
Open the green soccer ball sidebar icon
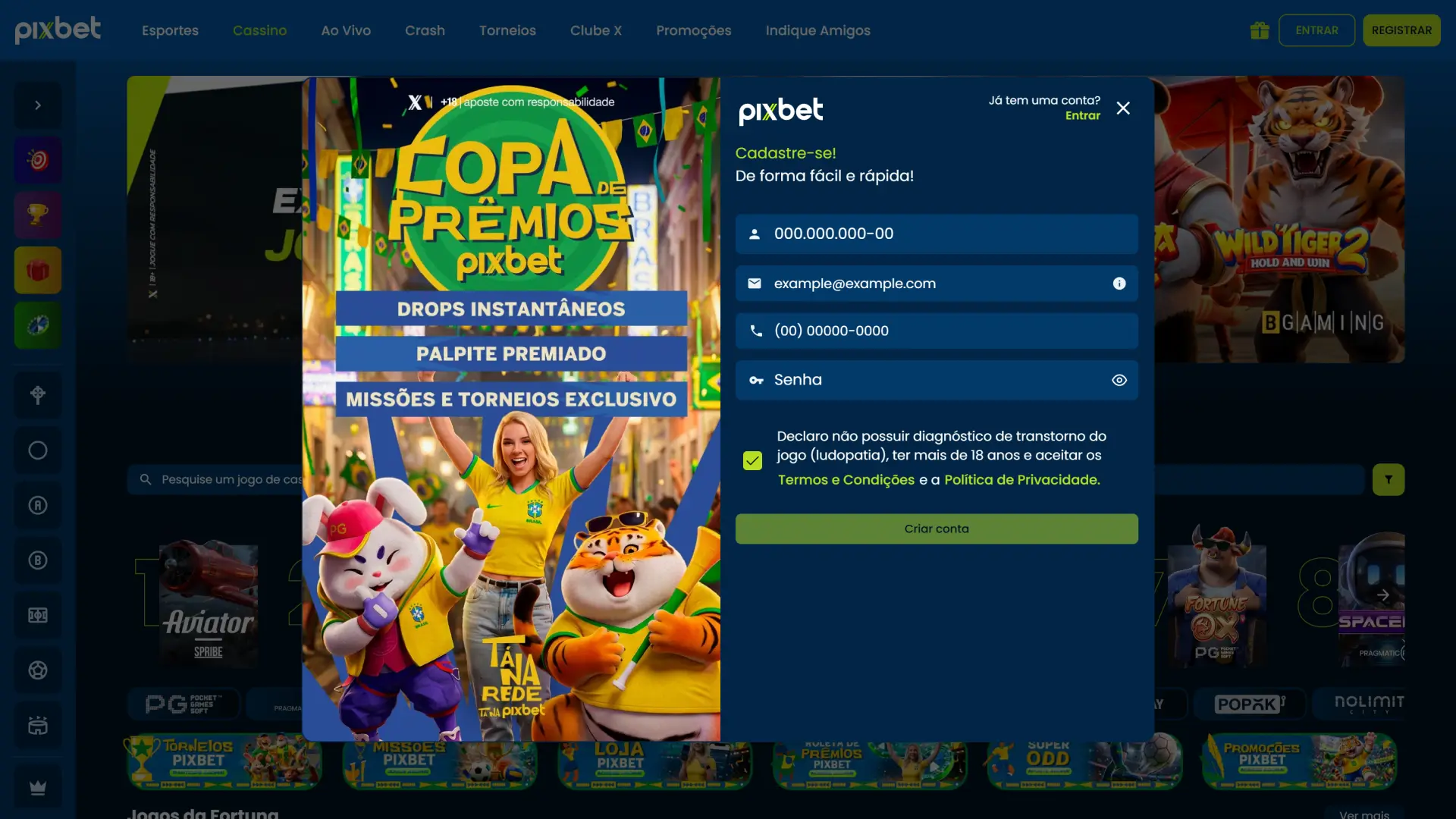point(38,325)
